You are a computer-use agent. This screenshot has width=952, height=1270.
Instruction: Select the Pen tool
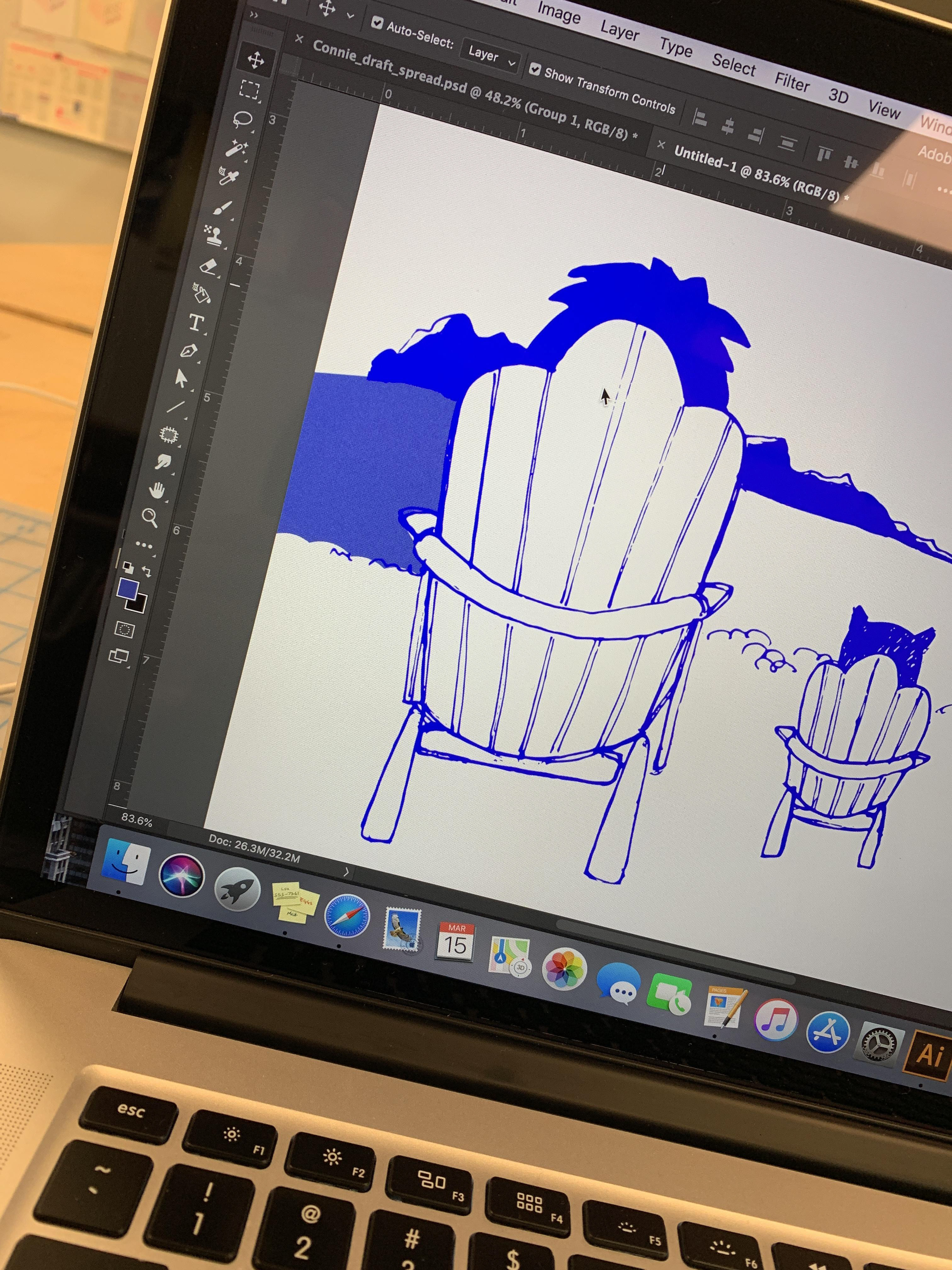(x=189, y=351)
